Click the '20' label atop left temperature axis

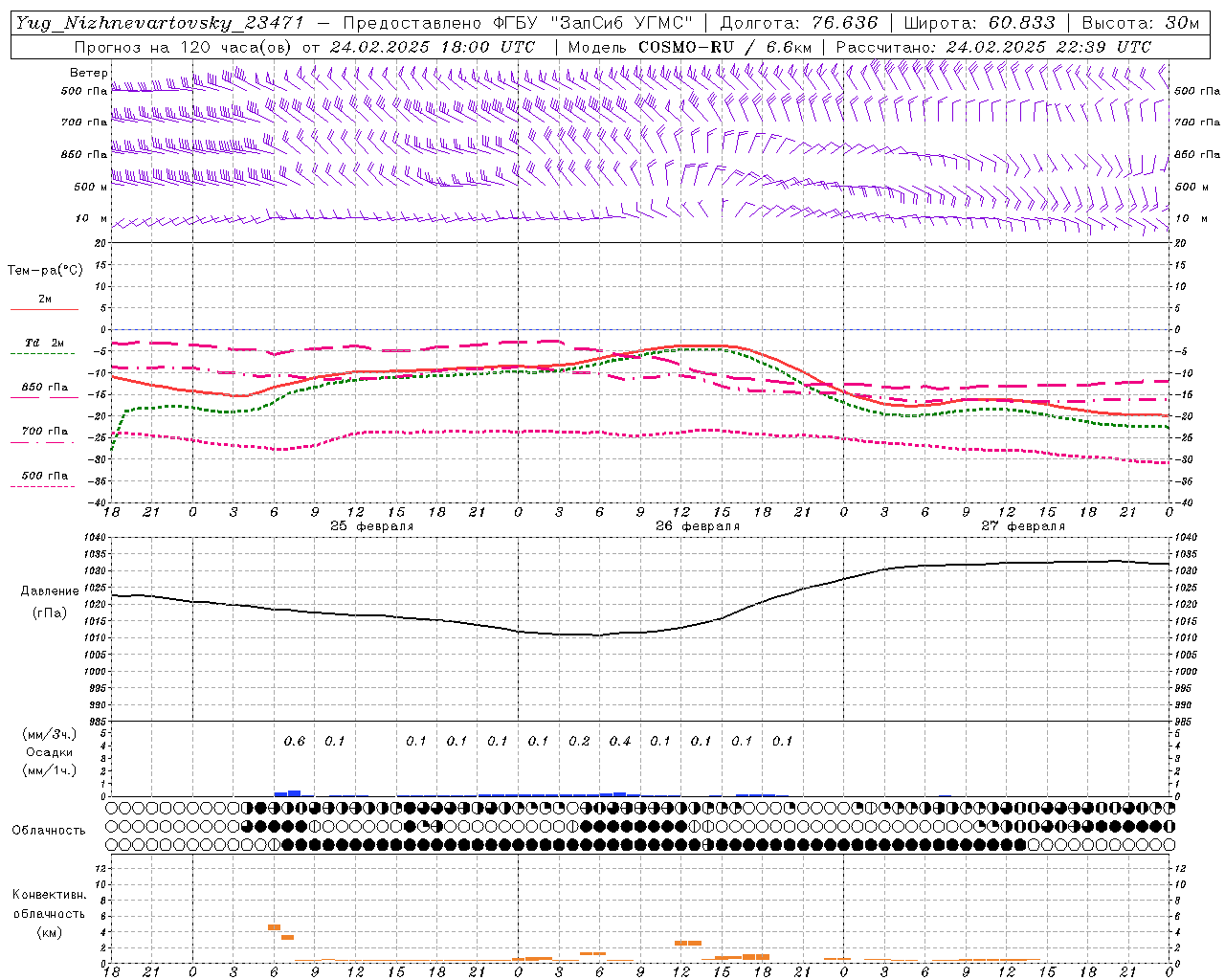pyautogui.click(x=101, y=243)
